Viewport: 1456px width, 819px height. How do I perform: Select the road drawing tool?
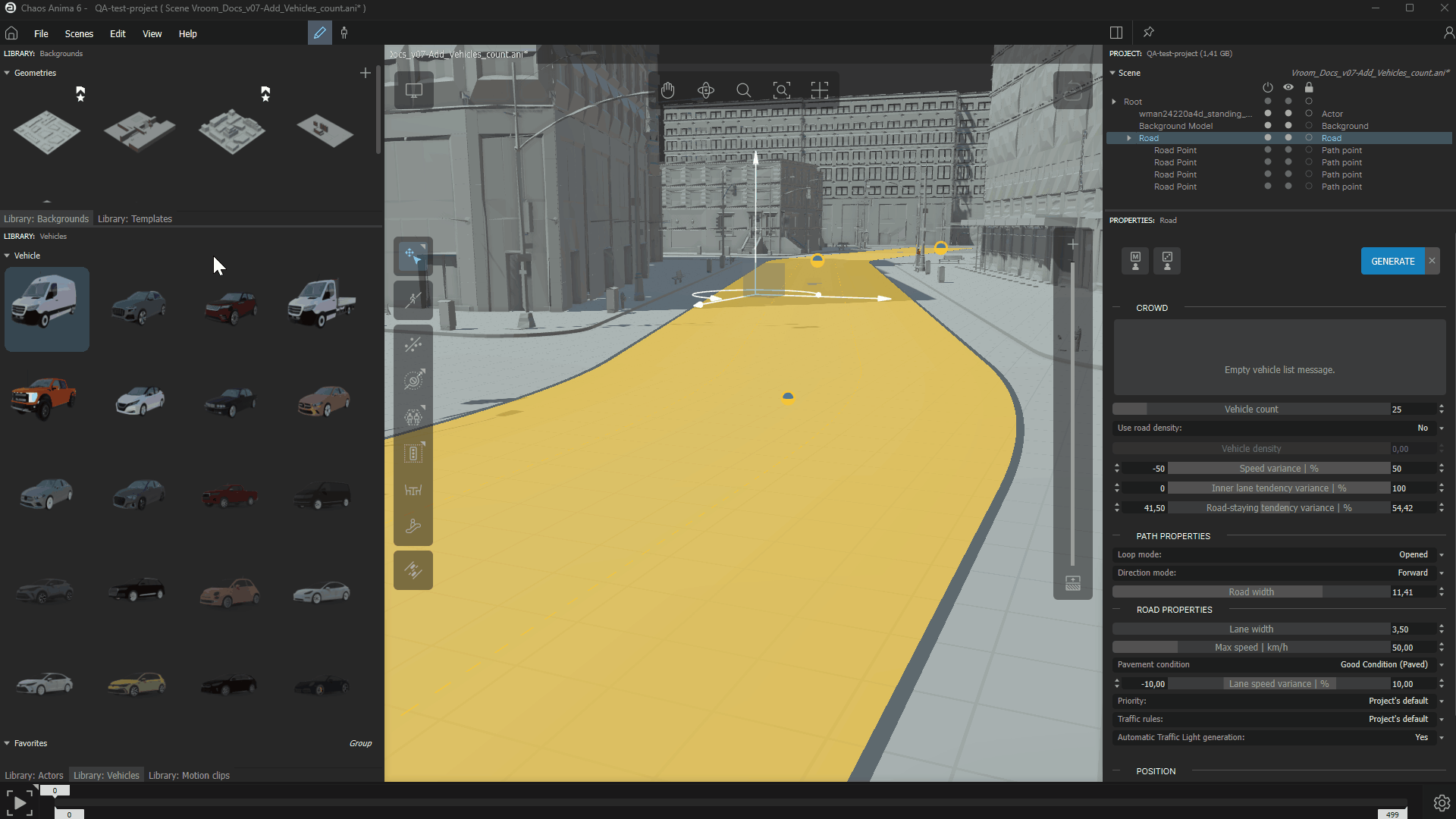point(413,570)
